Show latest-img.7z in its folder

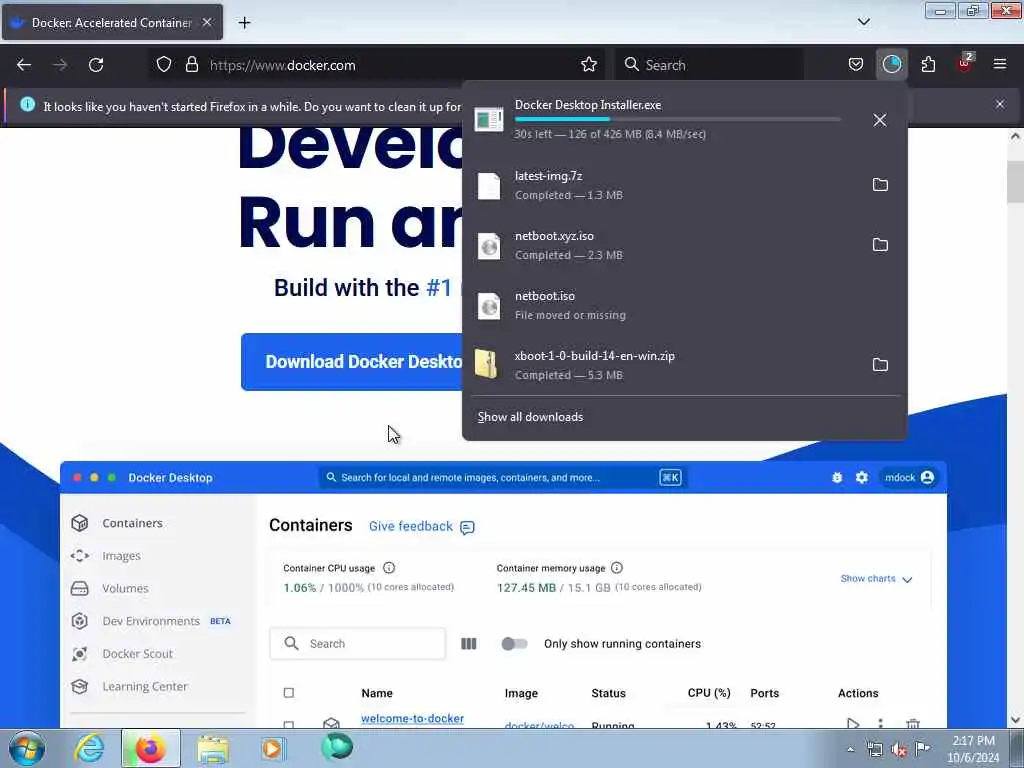pyautogui.click(x=880, y=185)
